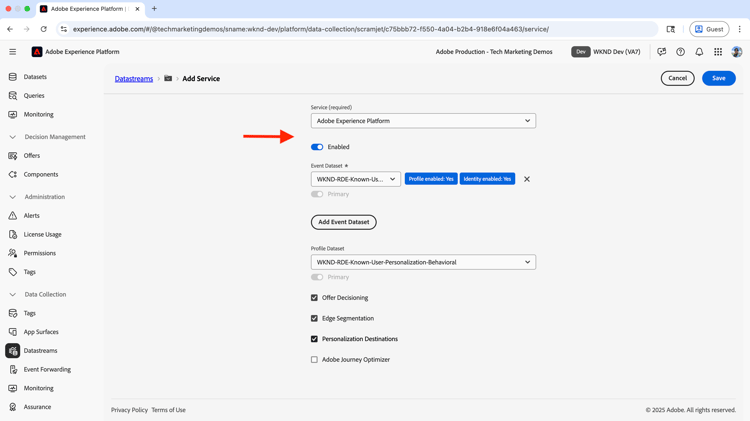
Task: Open the Terms of Use link
Action: point(168,410)
